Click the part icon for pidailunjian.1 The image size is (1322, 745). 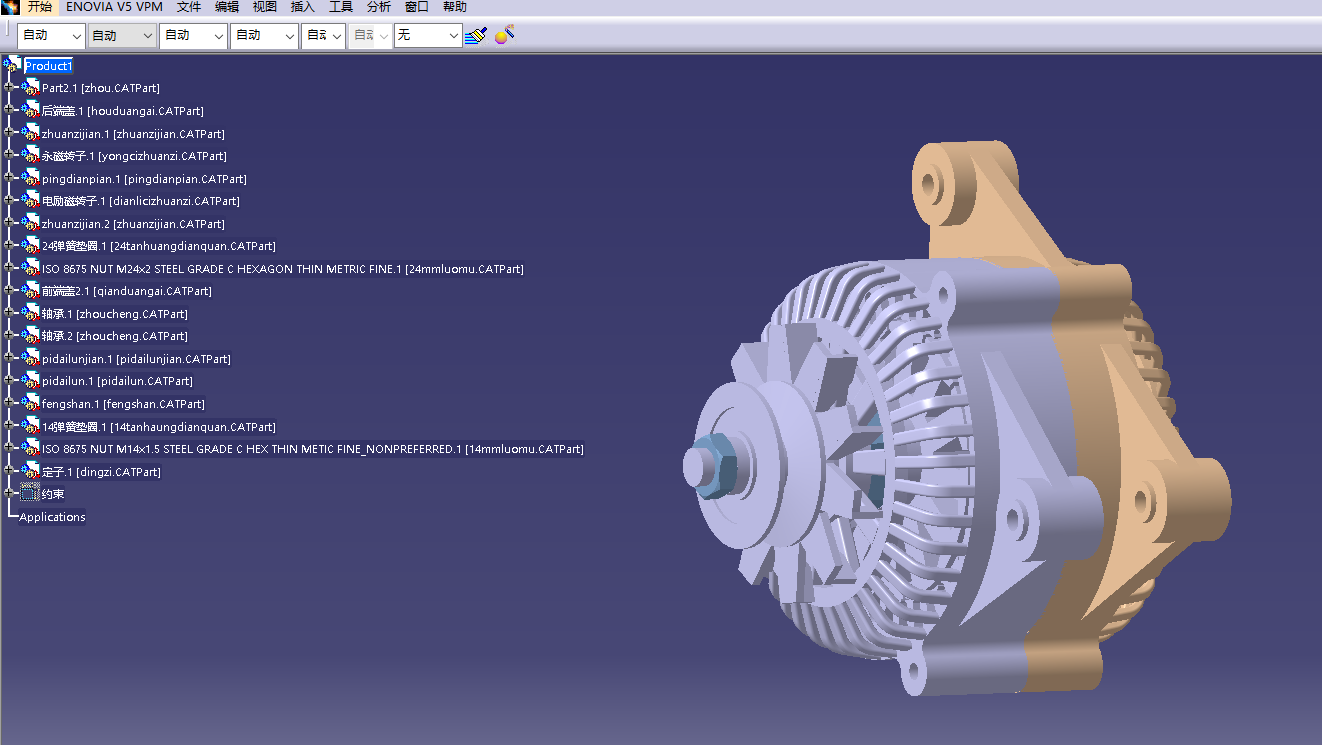tap(31, 358)
